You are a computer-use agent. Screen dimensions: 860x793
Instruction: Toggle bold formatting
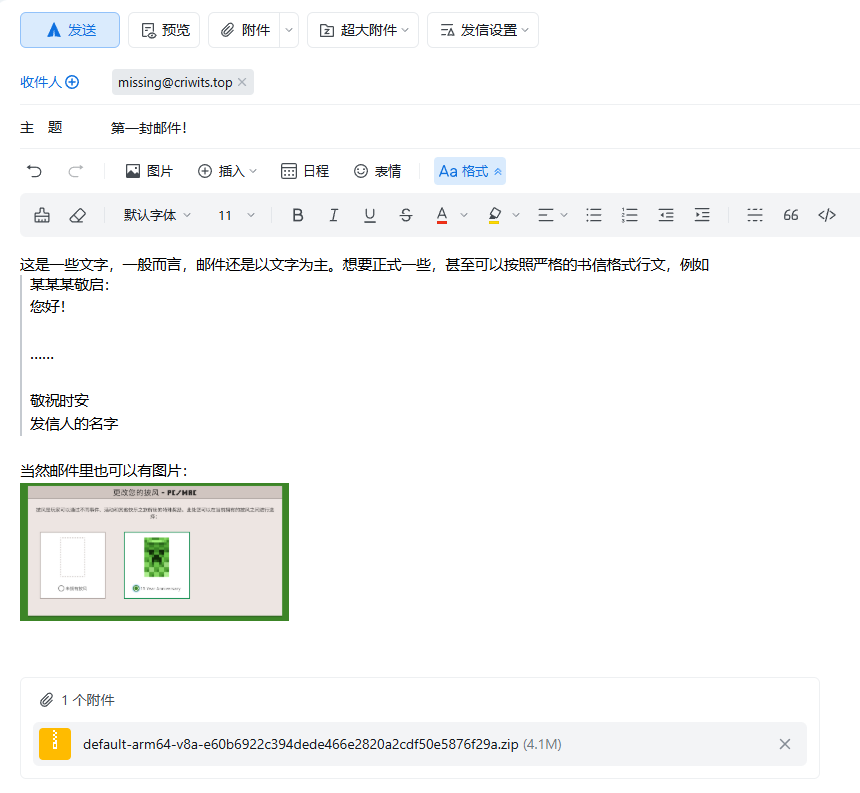coord(297,215)
